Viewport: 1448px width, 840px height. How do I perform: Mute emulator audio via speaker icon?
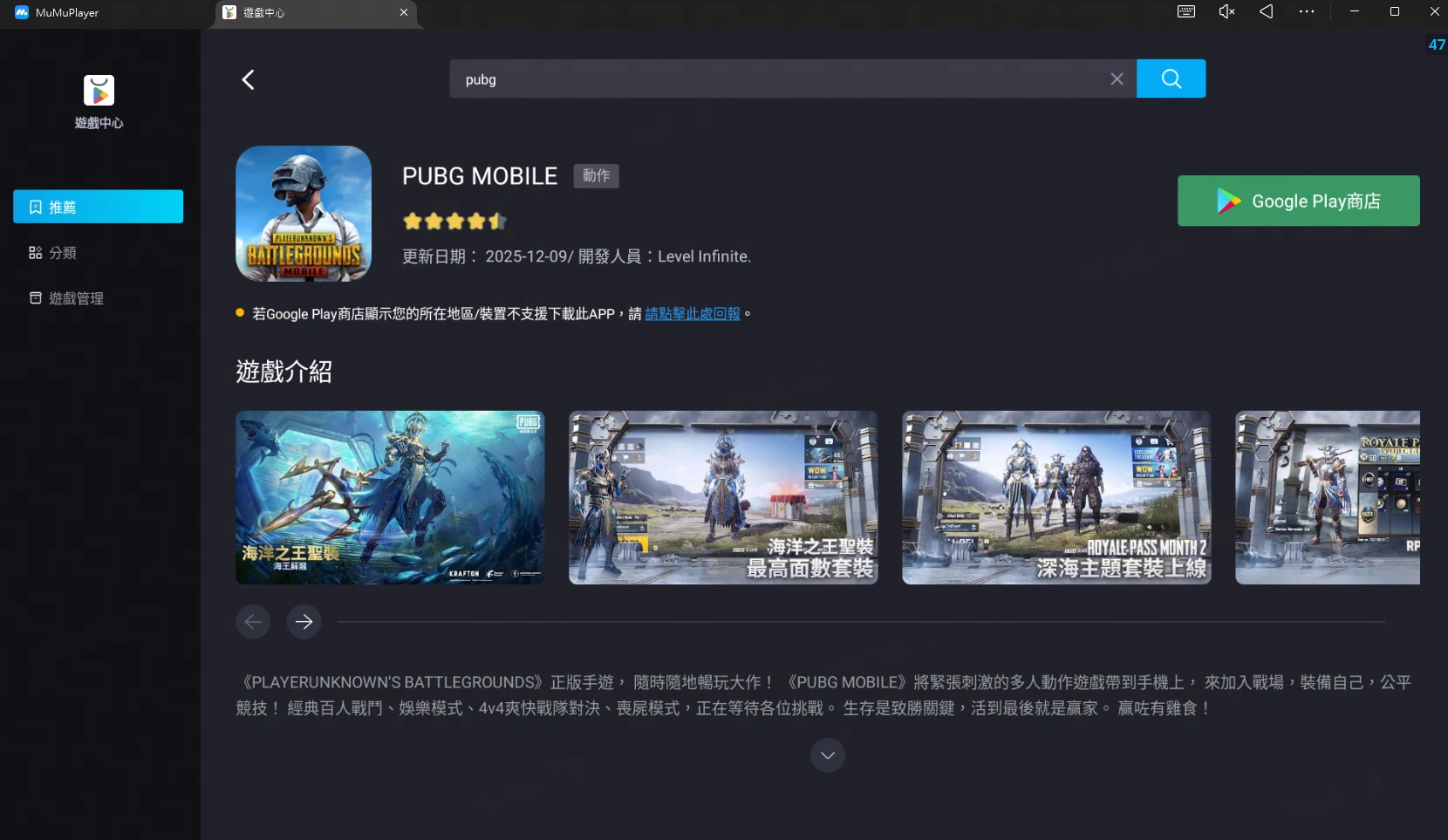tap(1226, 11)
